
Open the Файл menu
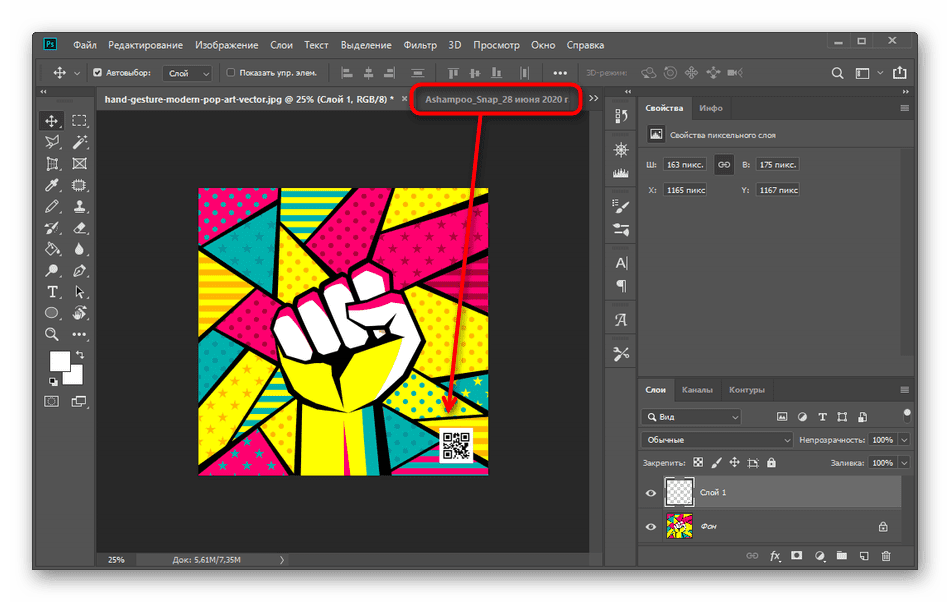point(85,45)
